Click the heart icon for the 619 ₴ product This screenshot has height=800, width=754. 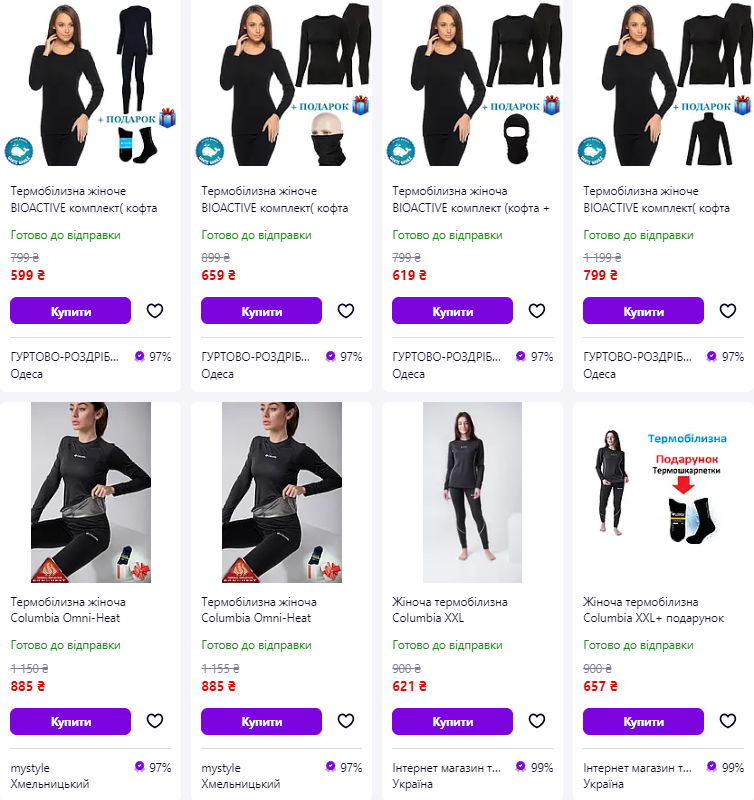pyautogui.click(x=537, y=311)
